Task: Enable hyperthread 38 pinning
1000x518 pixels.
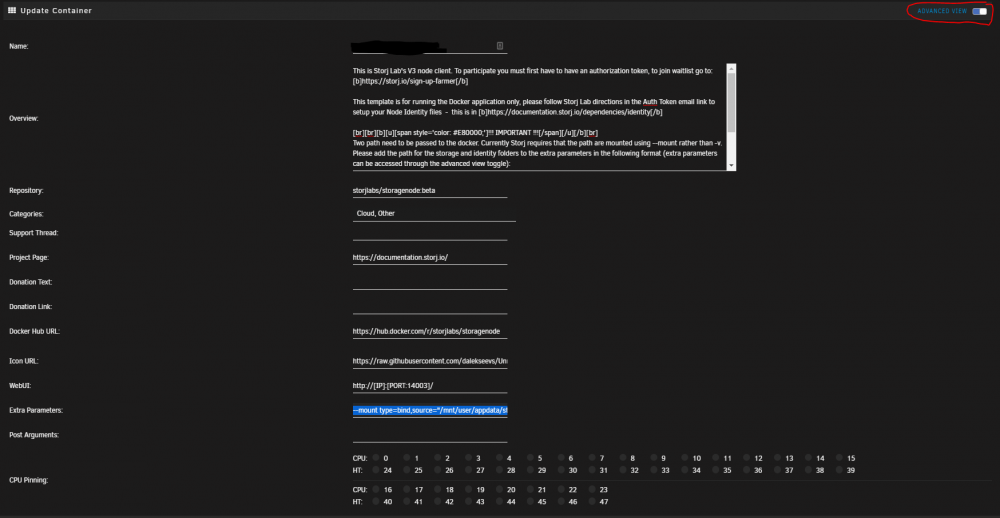Action: tap(809, 470)
